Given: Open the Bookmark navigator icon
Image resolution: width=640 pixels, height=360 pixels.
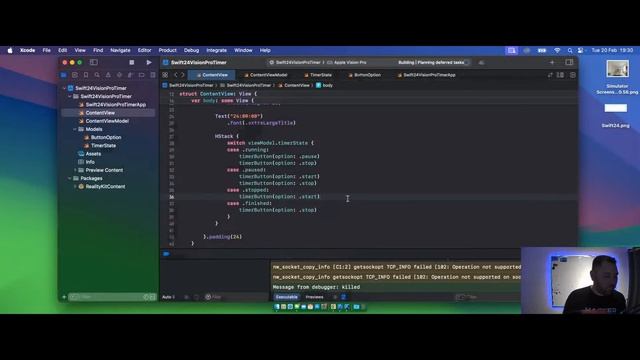Looking at the screenshot, I should [86, 75].
